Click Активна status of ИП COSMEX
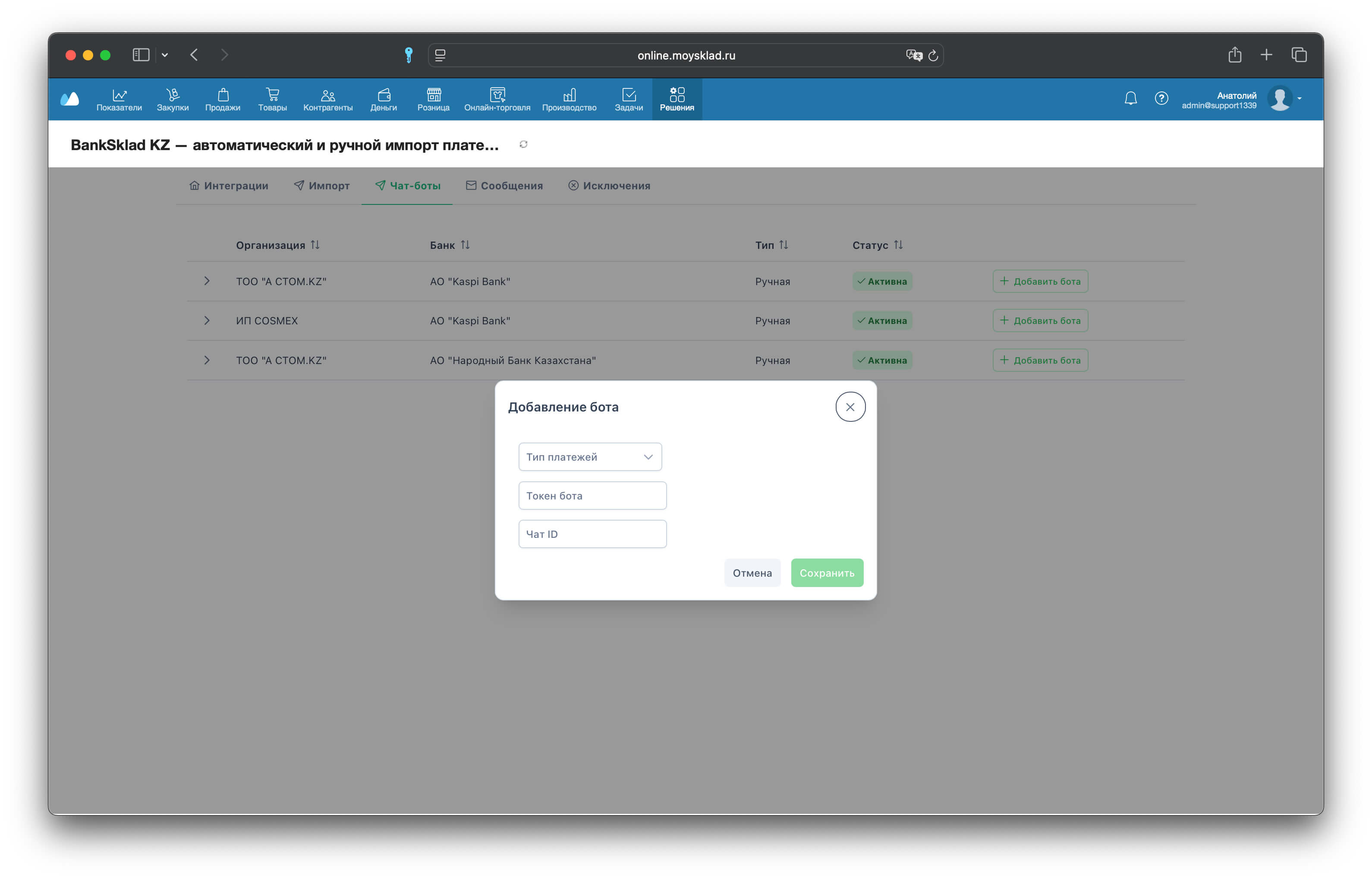Screen dimensions: 1372x879 (882, 321)
